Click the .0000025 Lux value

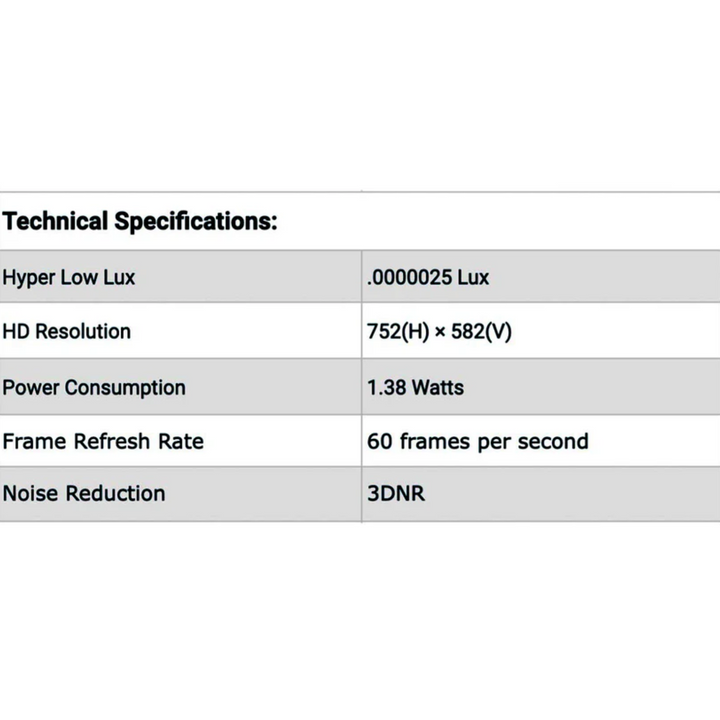(428, 277)
